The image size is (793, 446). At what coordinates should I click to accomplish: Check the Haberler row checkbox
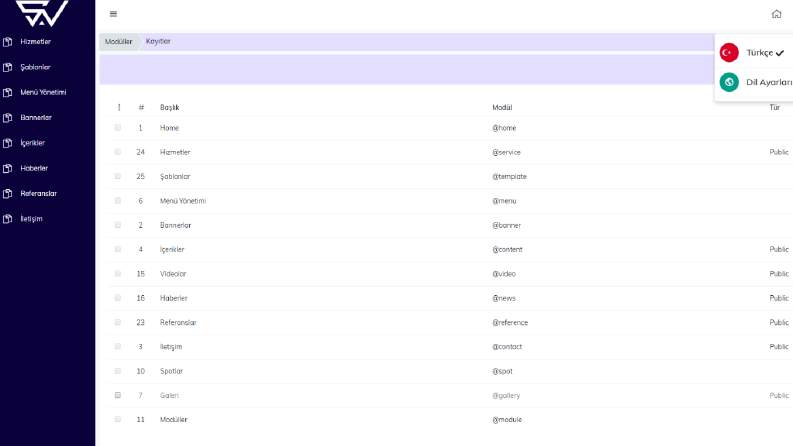click(x=118, y=298)
